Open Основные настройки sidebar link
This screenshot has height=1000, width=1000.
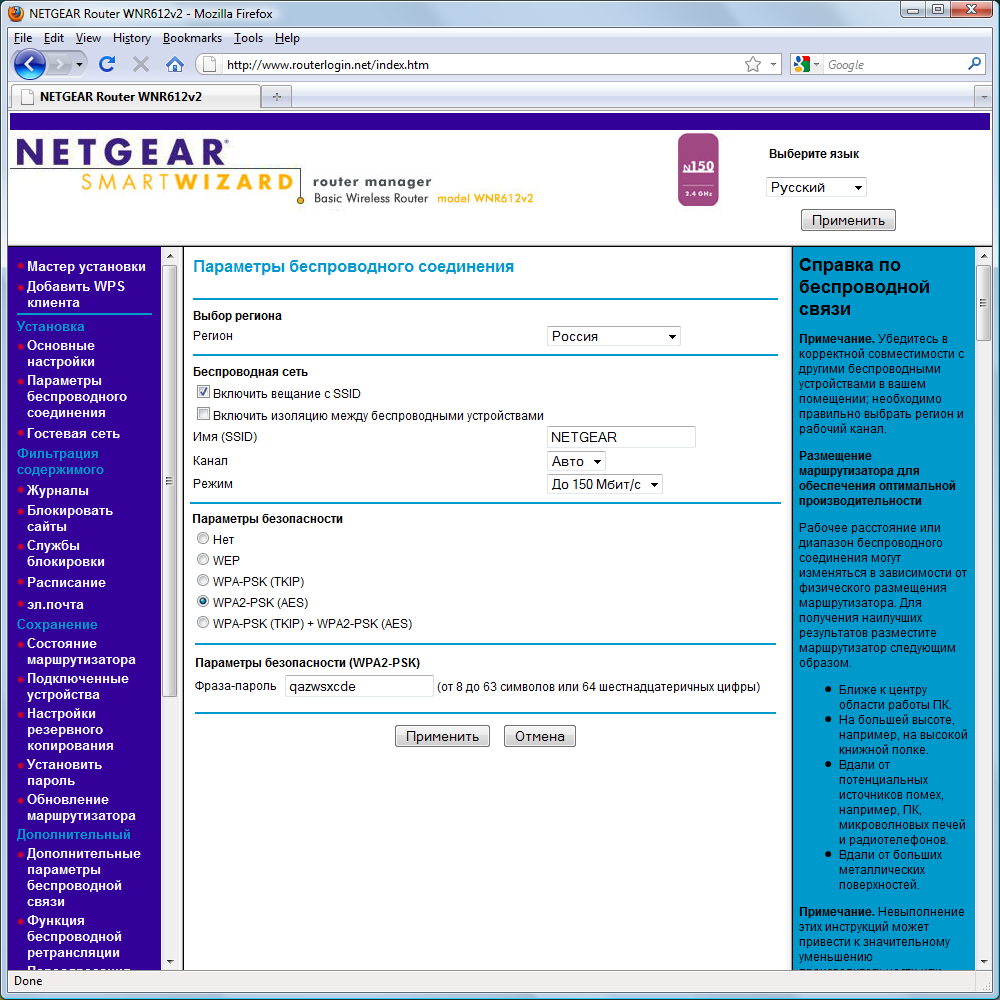click(x=61, y=353)
